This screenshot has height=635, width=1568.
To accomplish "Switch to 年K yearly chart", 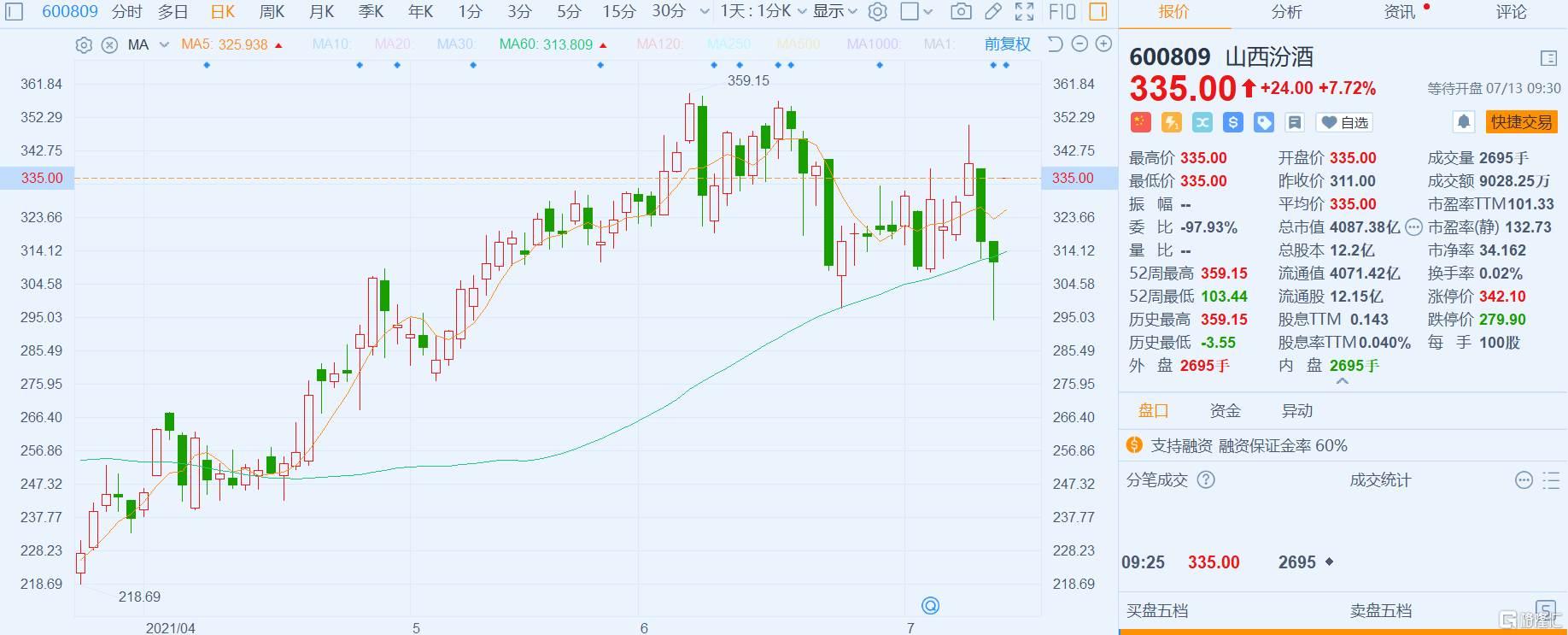I will 421,12.
